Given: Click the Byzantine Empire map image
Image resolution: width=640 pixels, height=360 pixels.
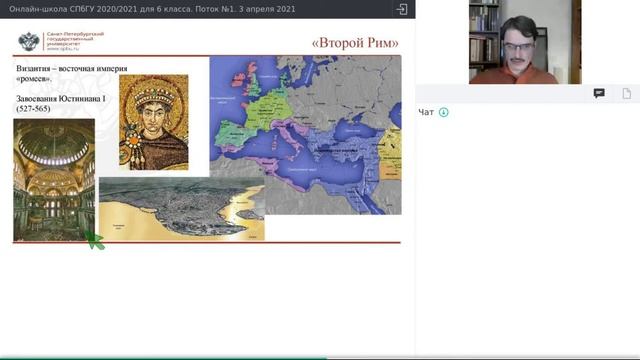Looking at the screenshot, I should pyautogui.click(x=305, y=135).
